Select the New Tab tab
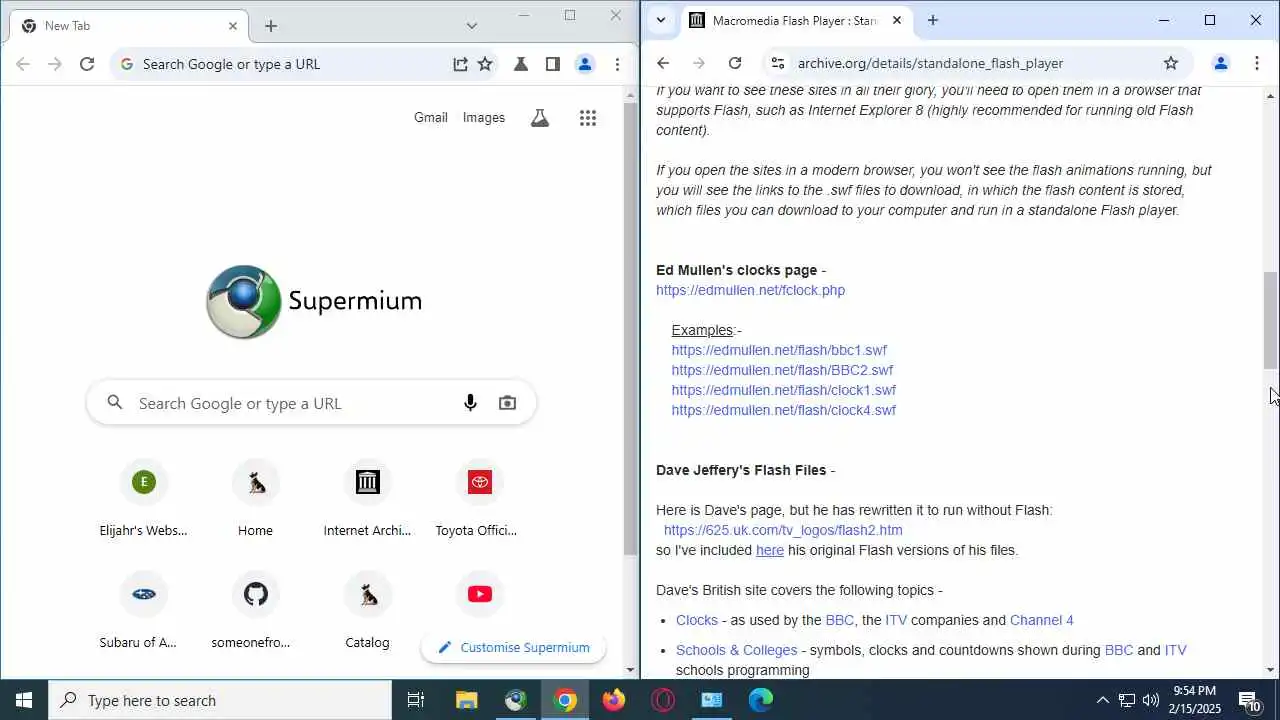1280x720 pixels. [x=128, y=26]
